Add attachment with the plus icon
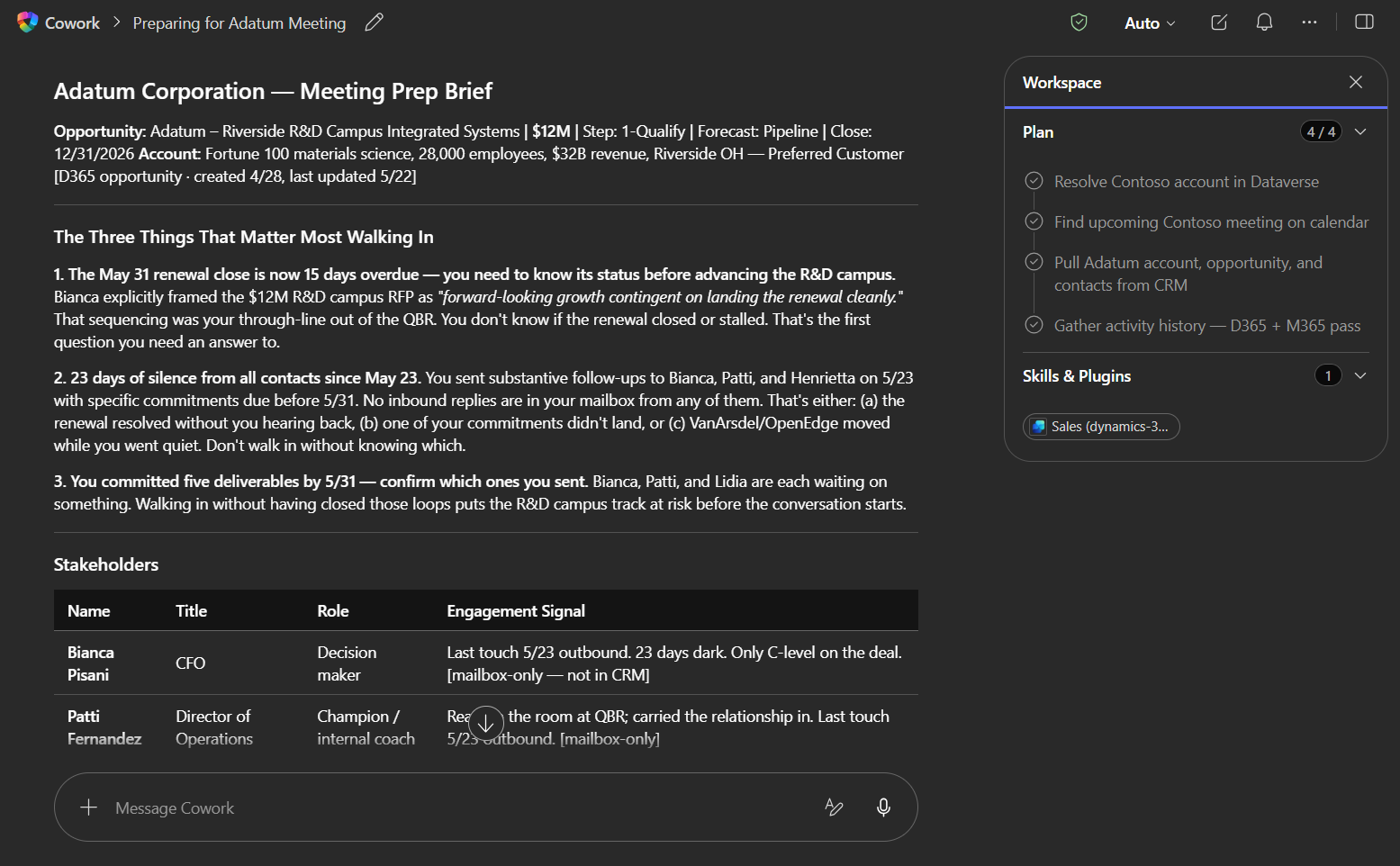This screenshot has height=866, width=1400. (x=88, y=807)
